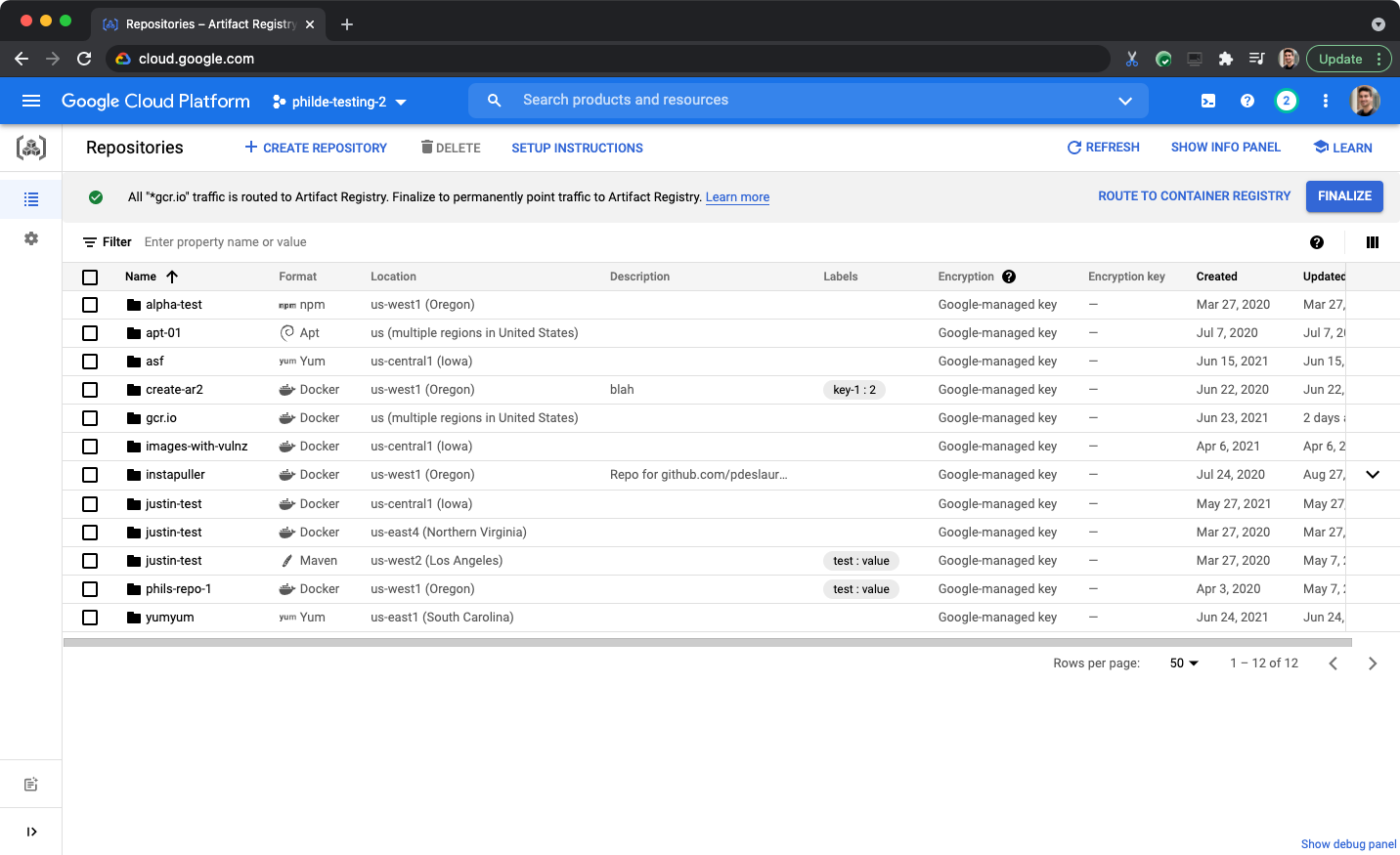Screen dimensions: 1400x855
Task: Go to previous page of results
Action: tap(1334, 663)
